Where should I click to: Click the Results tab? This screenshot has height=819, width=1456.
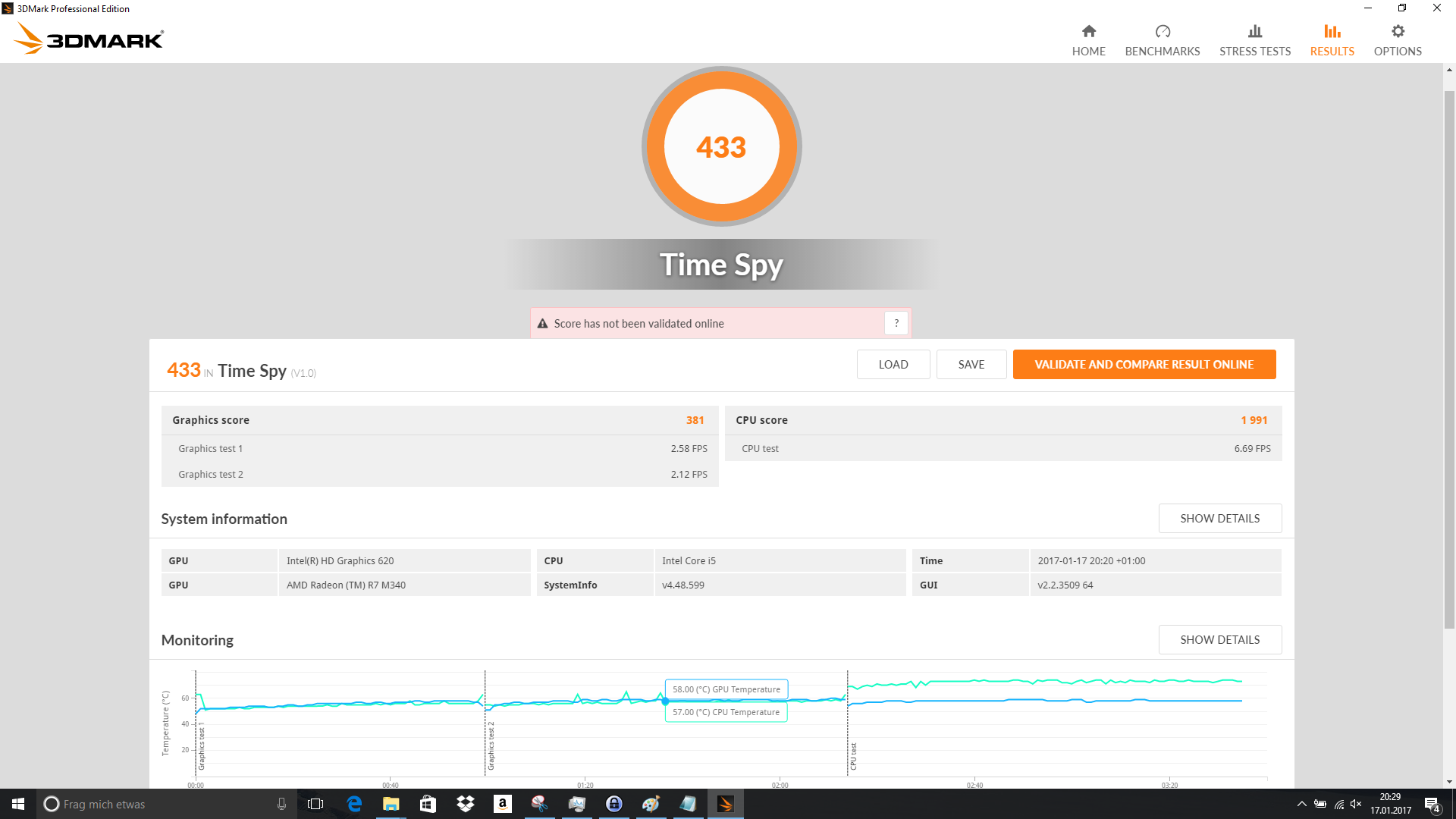click(1332, 40)
